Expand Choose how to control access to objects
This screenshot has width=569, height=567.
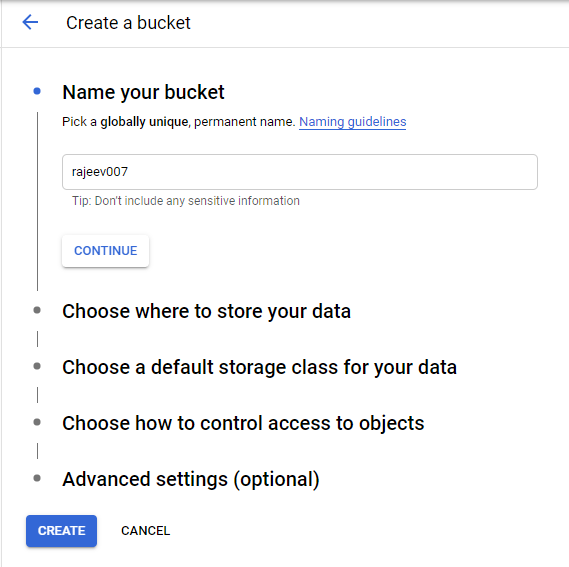[x=243, y=423]
